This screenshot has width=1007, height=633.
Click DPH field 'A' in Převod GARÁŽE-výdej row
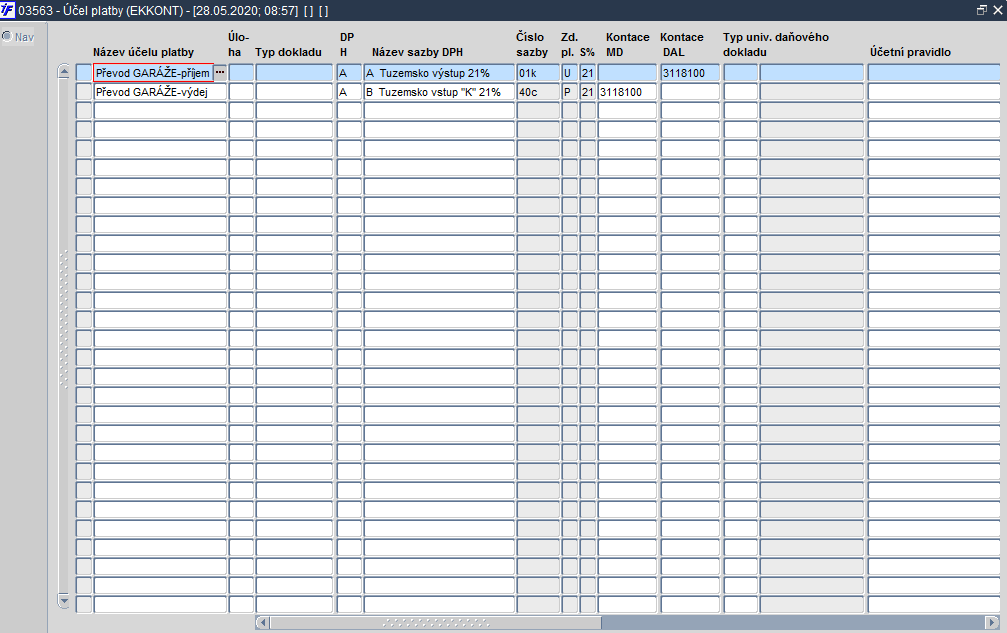[349, 92]
